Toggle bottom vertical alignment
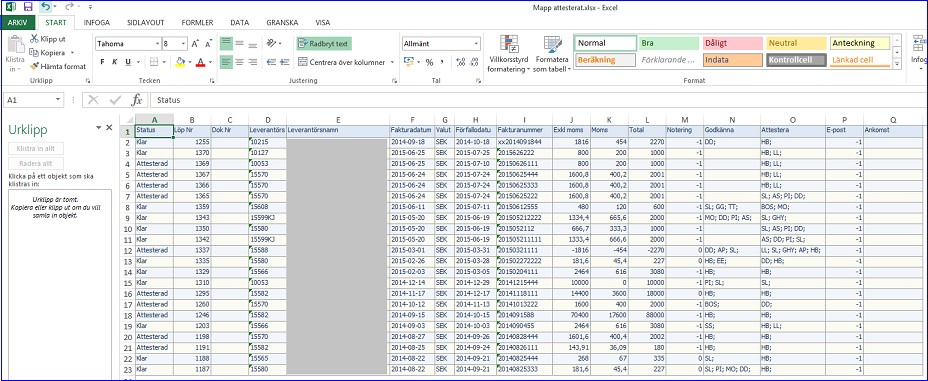 tap(253, 44)
